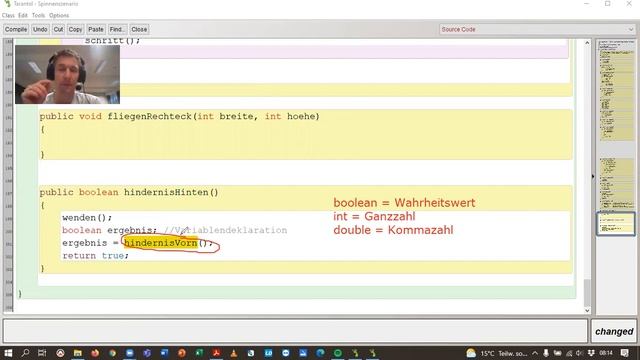
Task: Click the Paste button
Action: point(96,29)
